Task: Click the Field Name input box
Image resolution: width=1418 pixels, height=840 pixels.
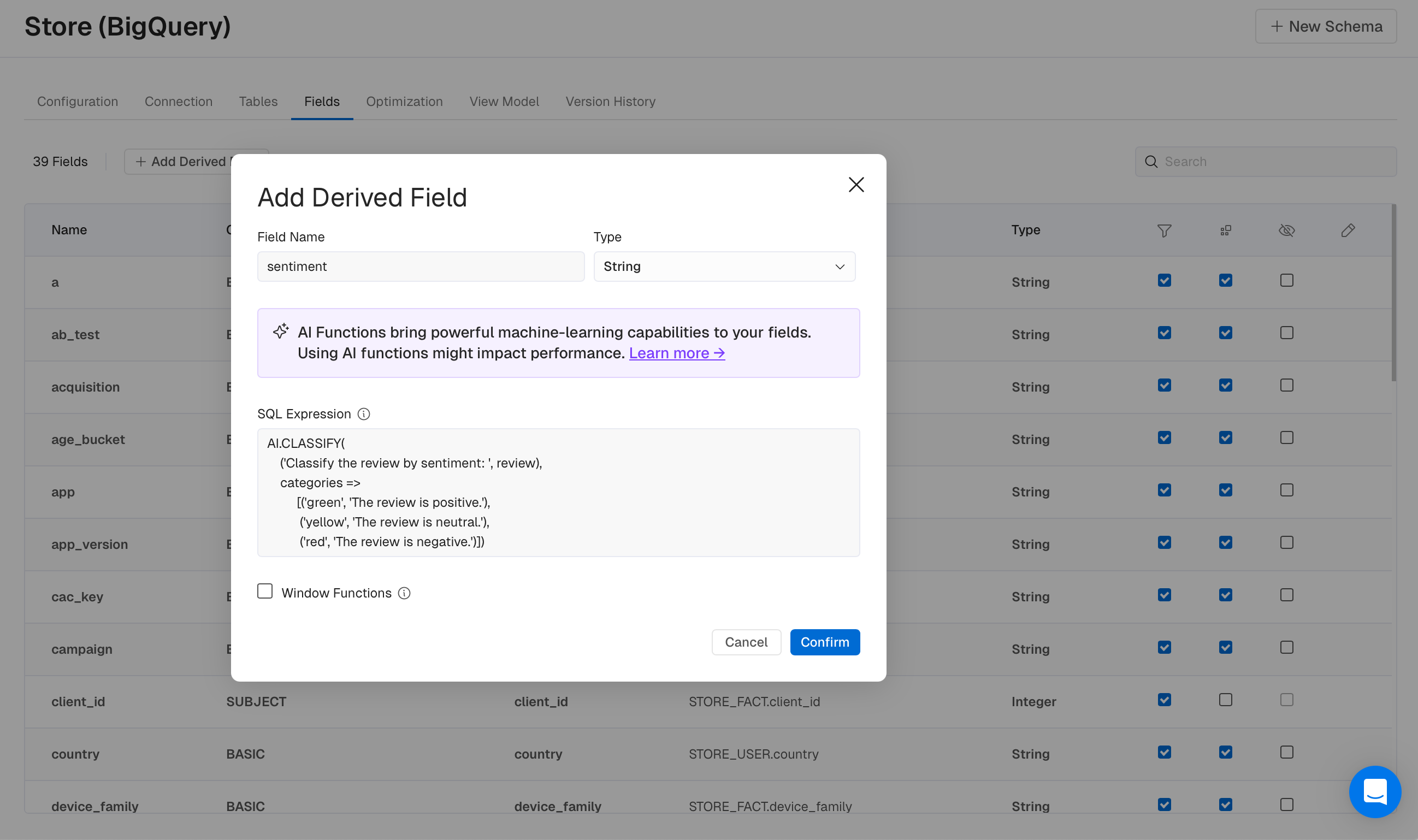Action: pyautogui.click(x=420, y=267)
